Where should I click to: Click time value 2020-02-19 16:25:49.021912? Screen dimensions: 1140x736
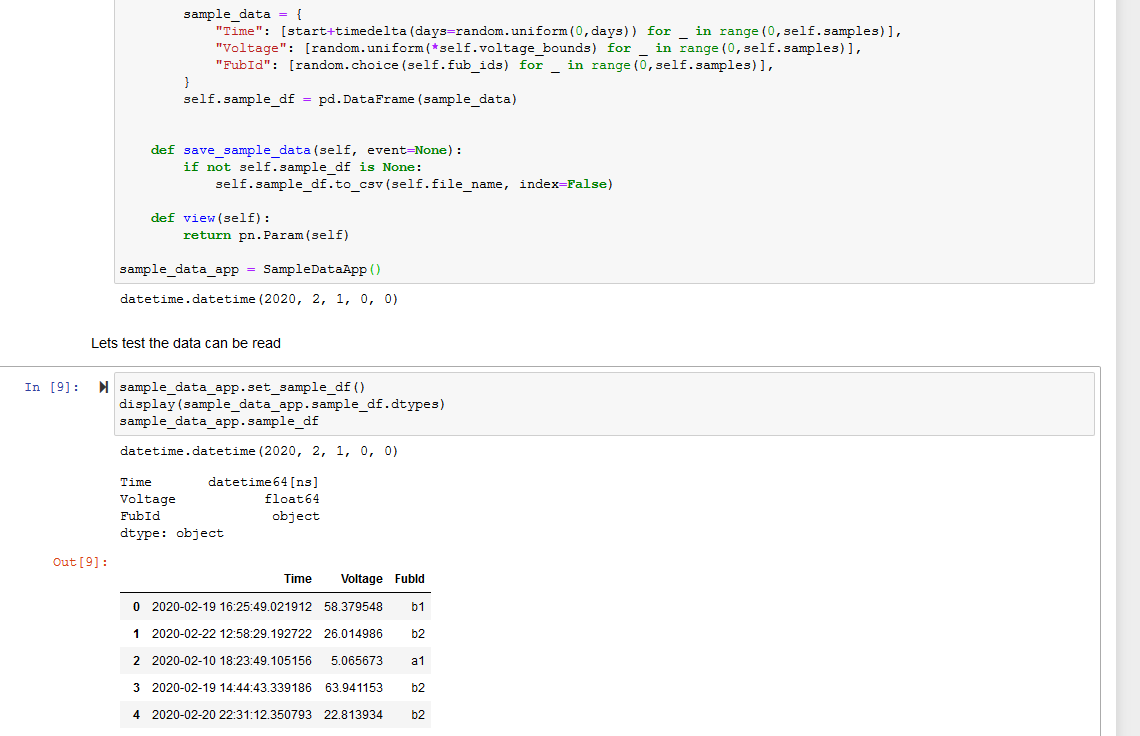coord(231,607)
